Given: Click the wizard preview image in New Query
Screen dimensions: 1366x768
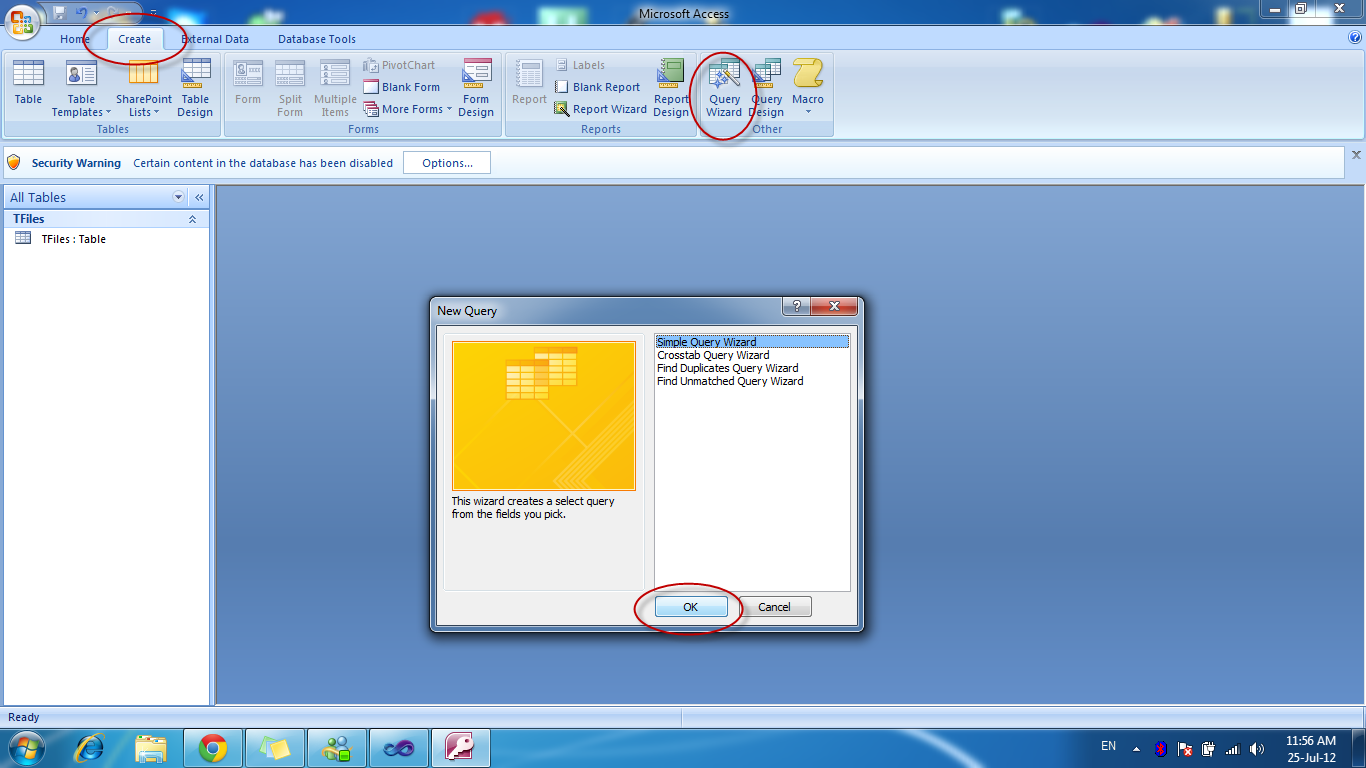Looking at the screenshot, I should (x=543, y=416).
